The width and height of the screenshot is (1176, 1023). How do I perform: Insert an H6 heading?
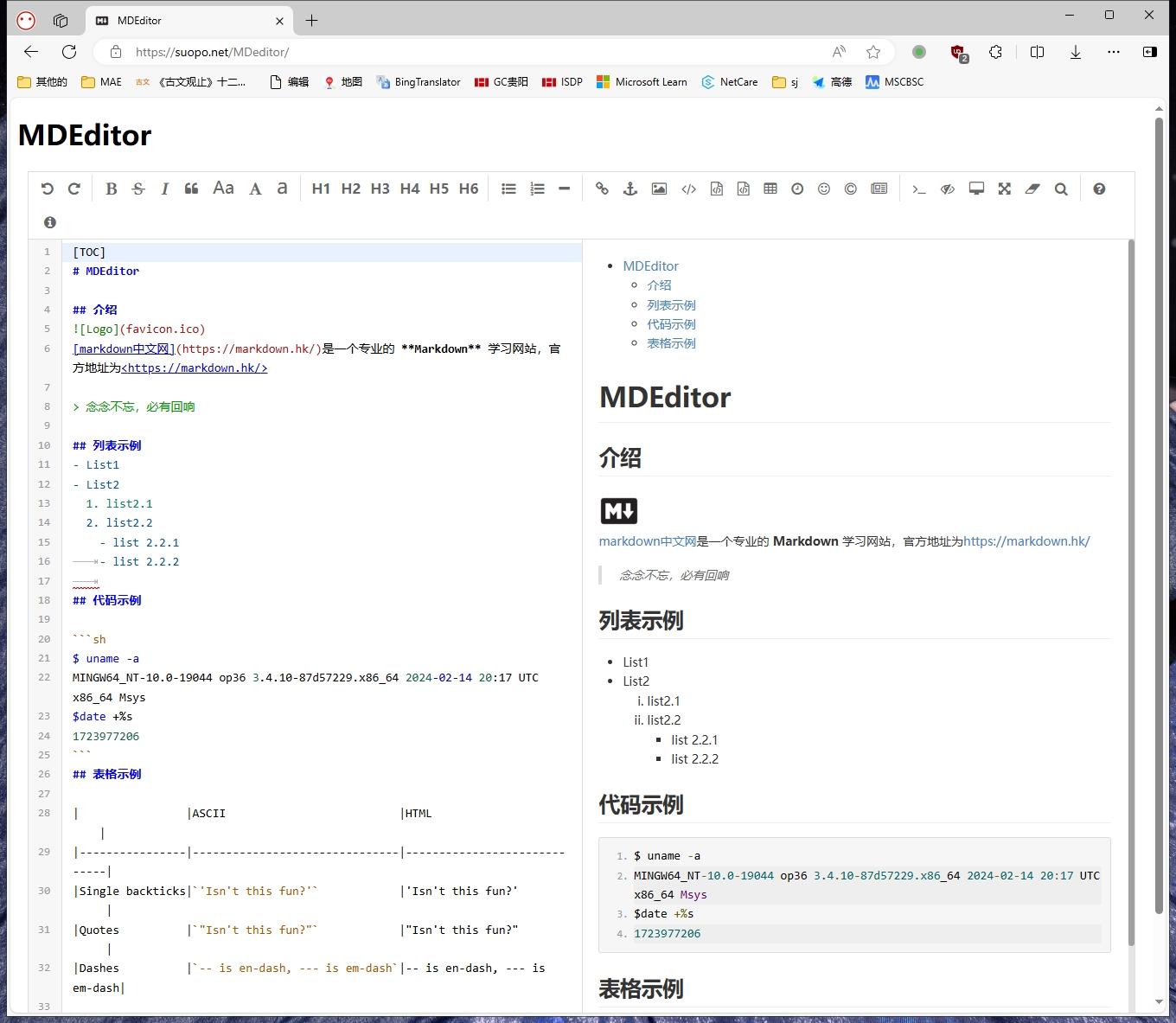469,189
